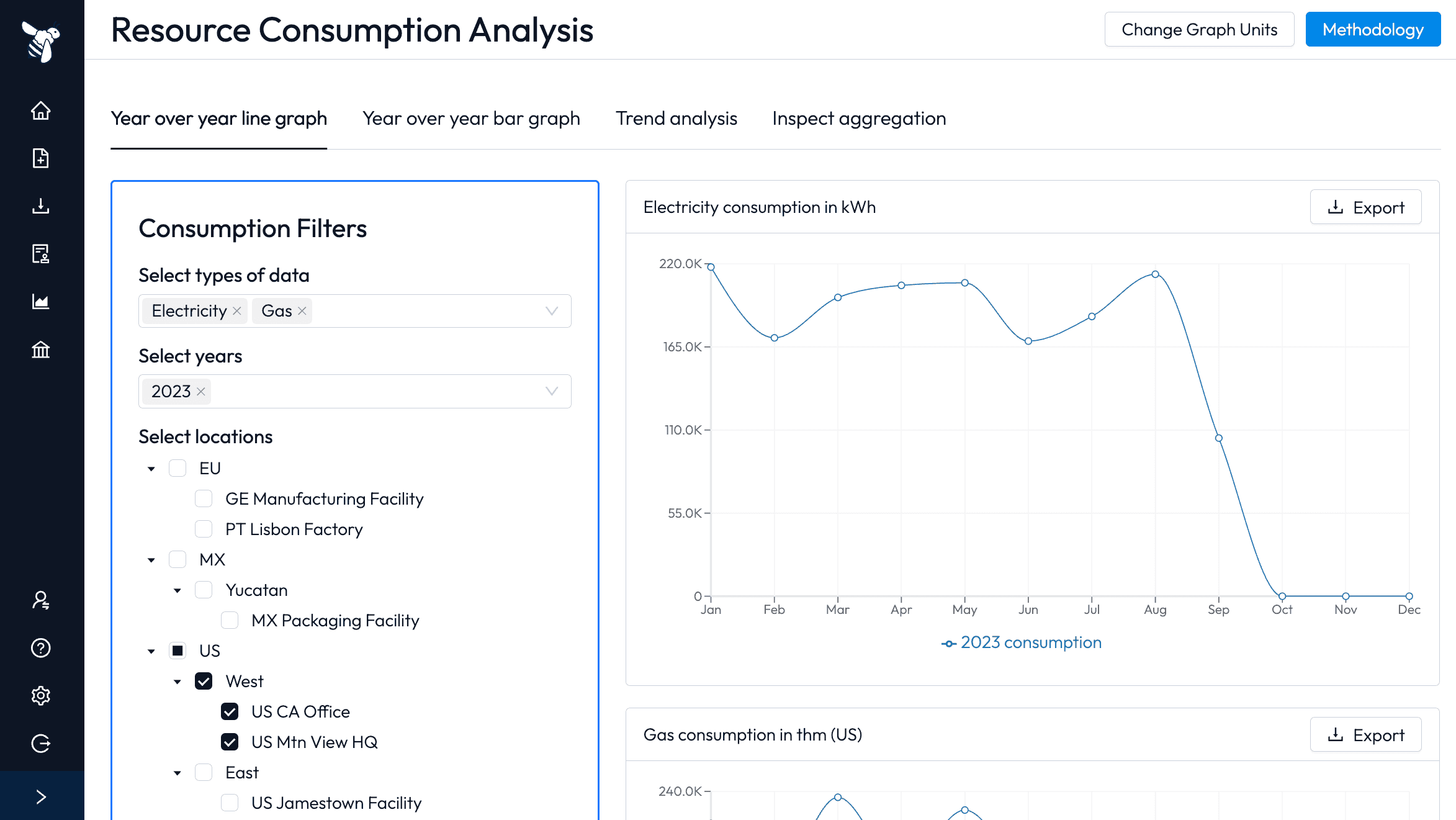Open the Home icon in the sidebar

[x=41, y=110]
